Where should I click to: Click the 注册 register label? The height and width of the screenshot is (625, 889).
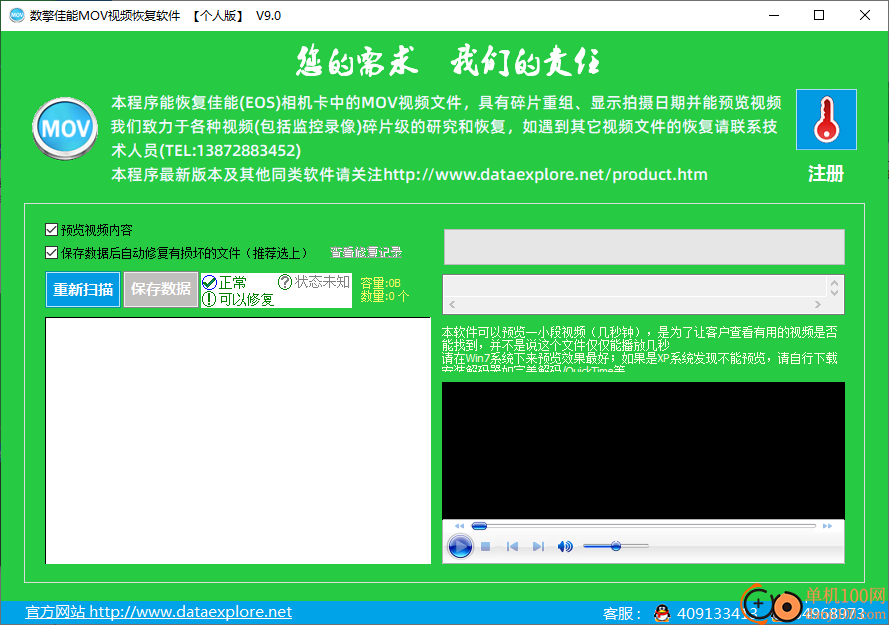[x=826, y=174]
